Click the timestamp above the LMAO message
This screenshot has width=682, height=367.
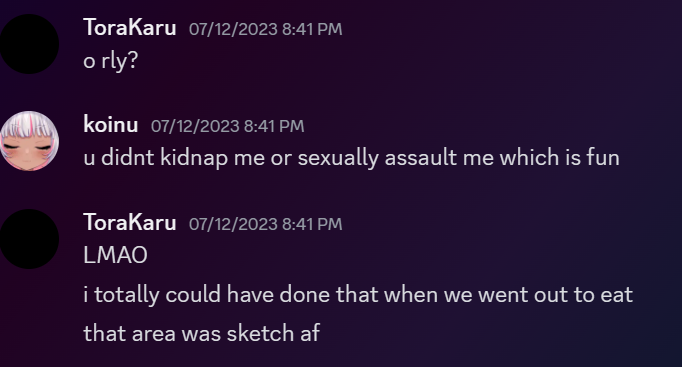(x=265, y=224)
